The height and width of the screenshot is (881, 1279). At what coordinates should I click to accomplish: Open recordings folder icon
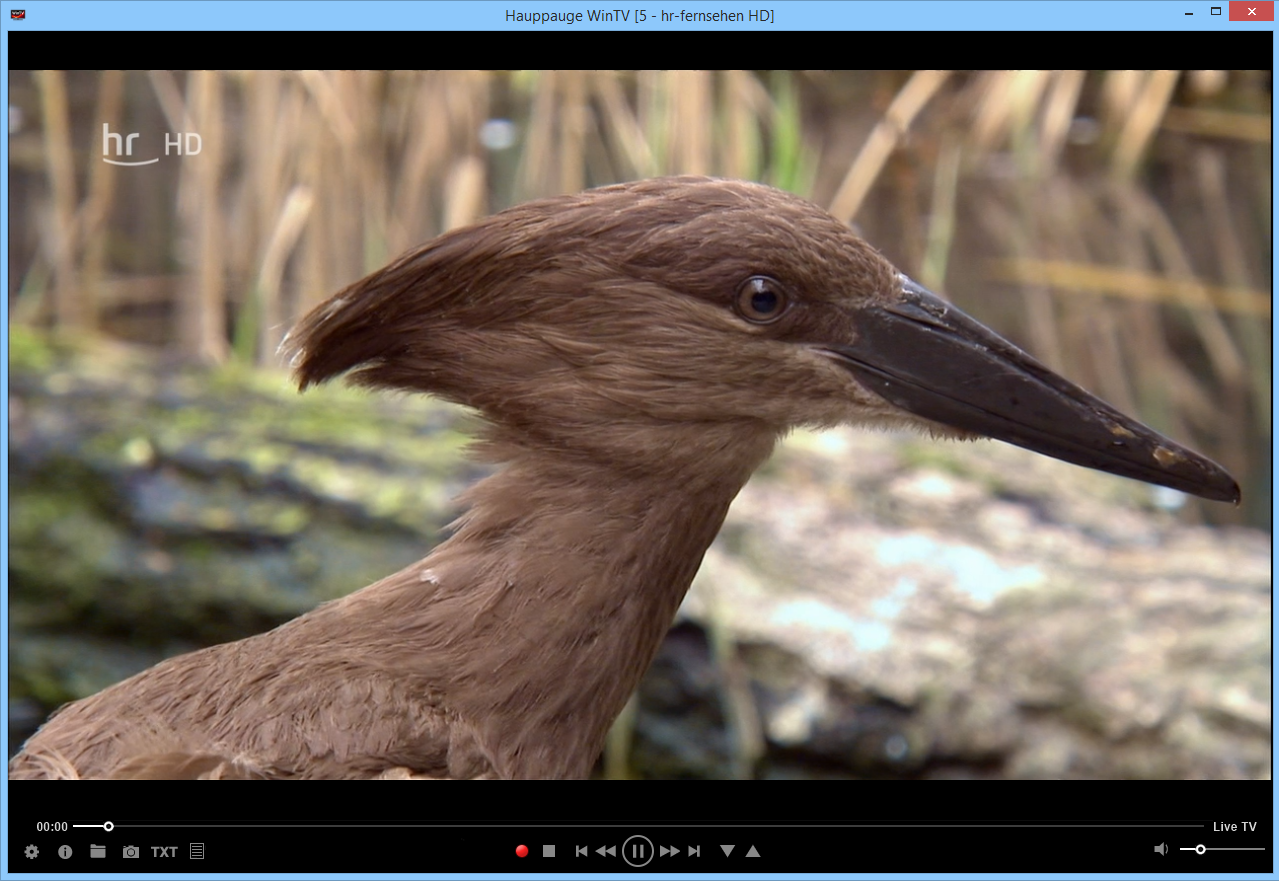point(98,852)
